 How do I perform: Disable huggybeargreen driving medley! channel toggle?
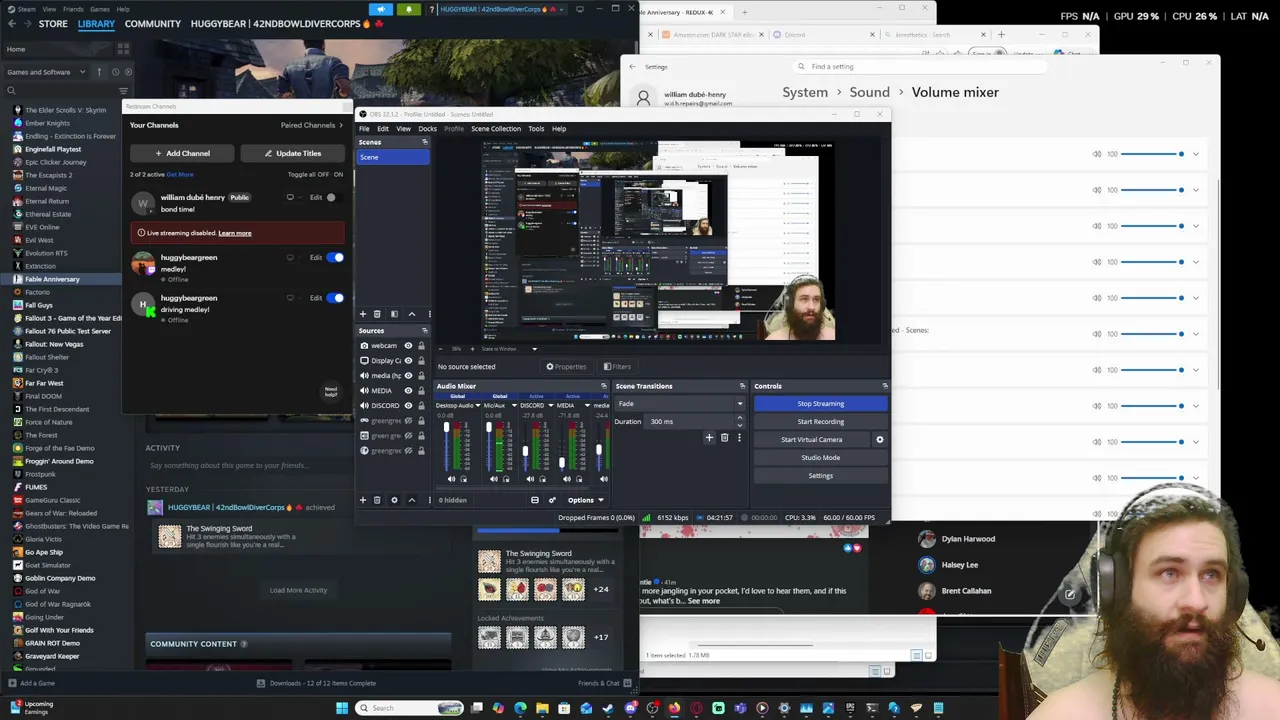pyautogui.click(x=335, y=297)
